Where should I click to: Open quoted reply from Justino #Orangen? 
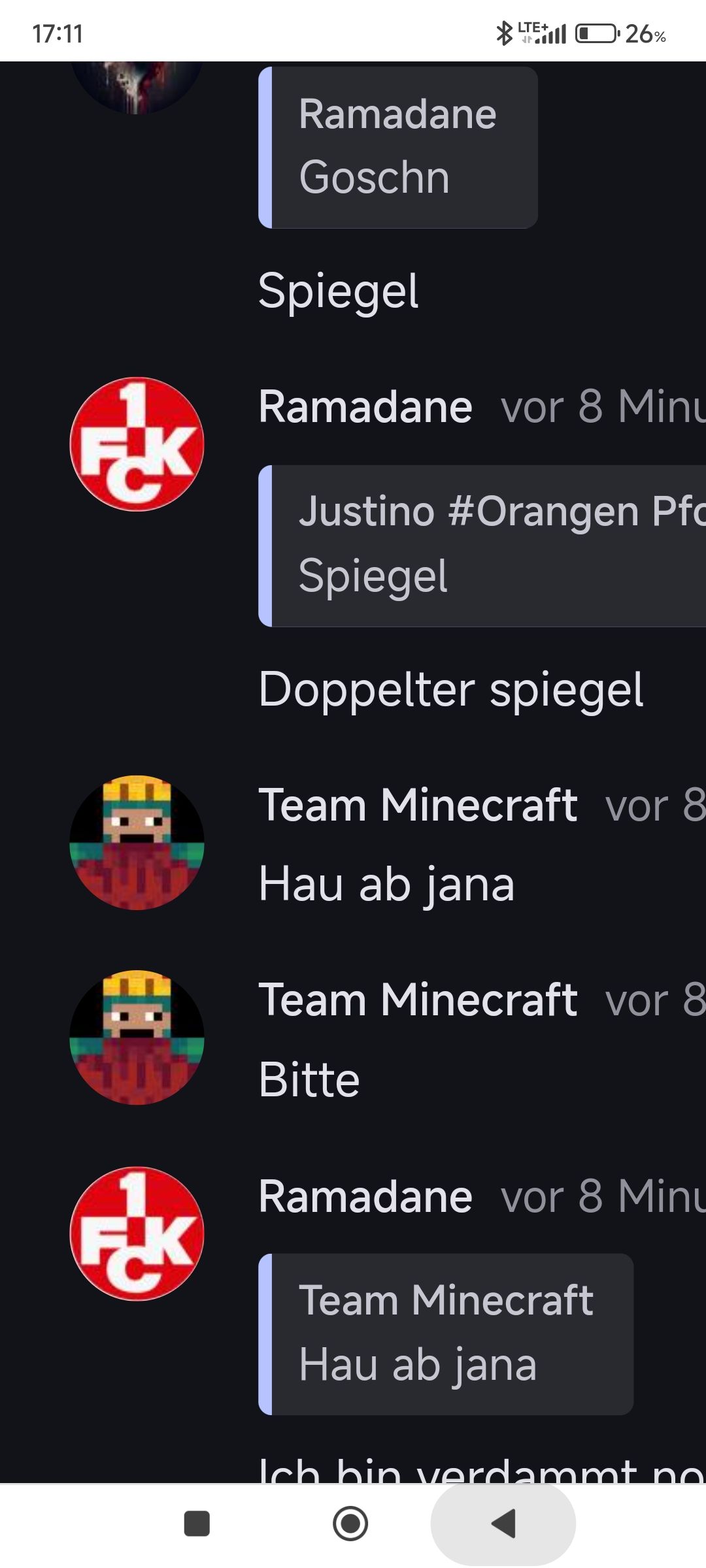click(482, 546)
